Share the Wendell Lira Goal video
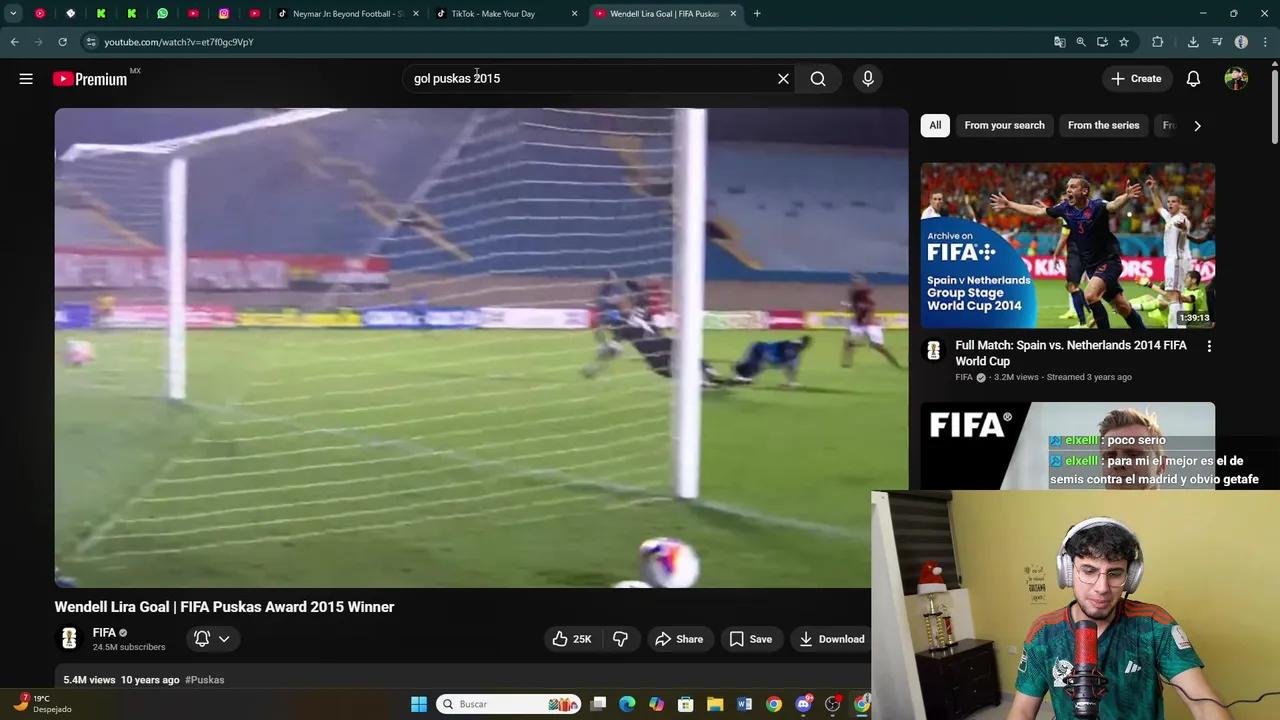Screen dimensions: 1280x720 coord(679,639)
